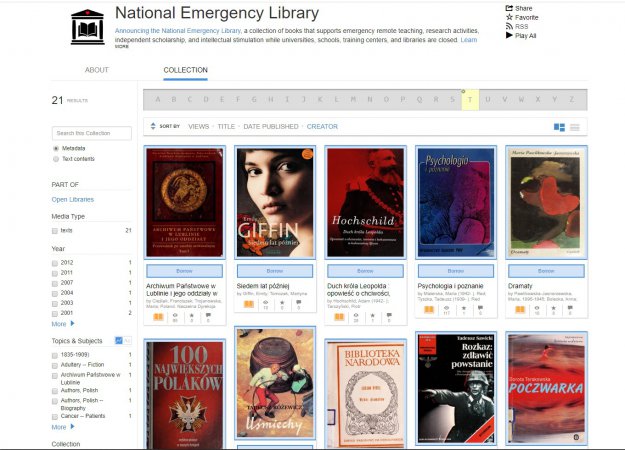Open the 100 Największych Polaków cover
The height and width of the screenshot is (450, 625).
[x=184, y=395]
